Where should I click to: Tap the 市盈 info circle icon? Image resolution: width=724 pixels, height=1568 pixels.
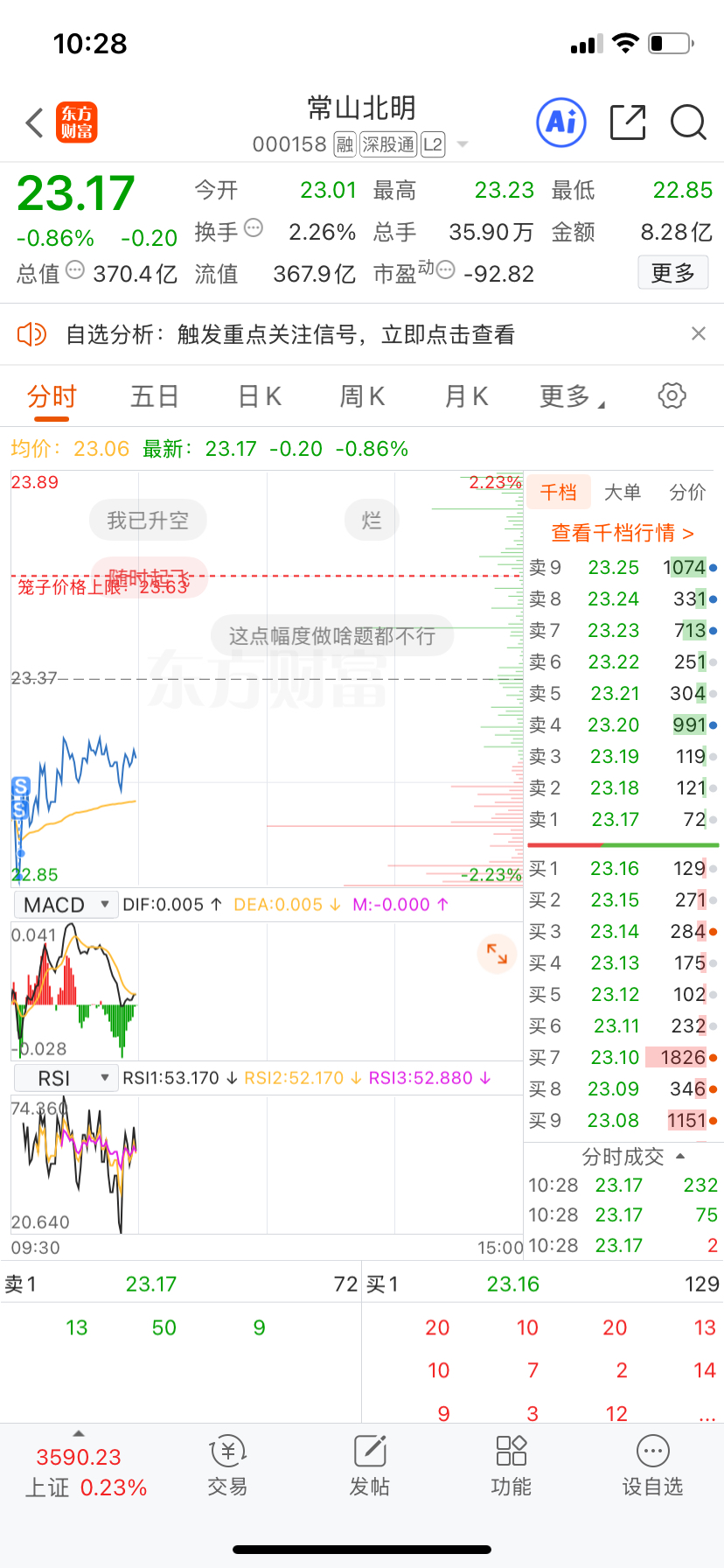pos(445,270)
